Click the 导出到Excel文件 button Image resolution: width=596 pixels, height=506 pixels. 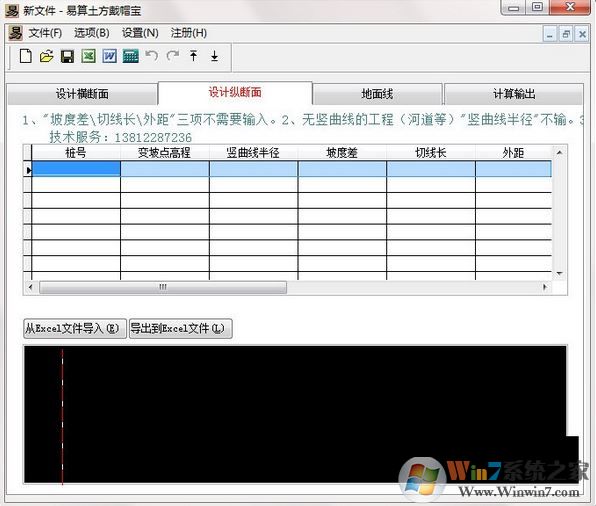pyautogui.click(x=180, y=328)
